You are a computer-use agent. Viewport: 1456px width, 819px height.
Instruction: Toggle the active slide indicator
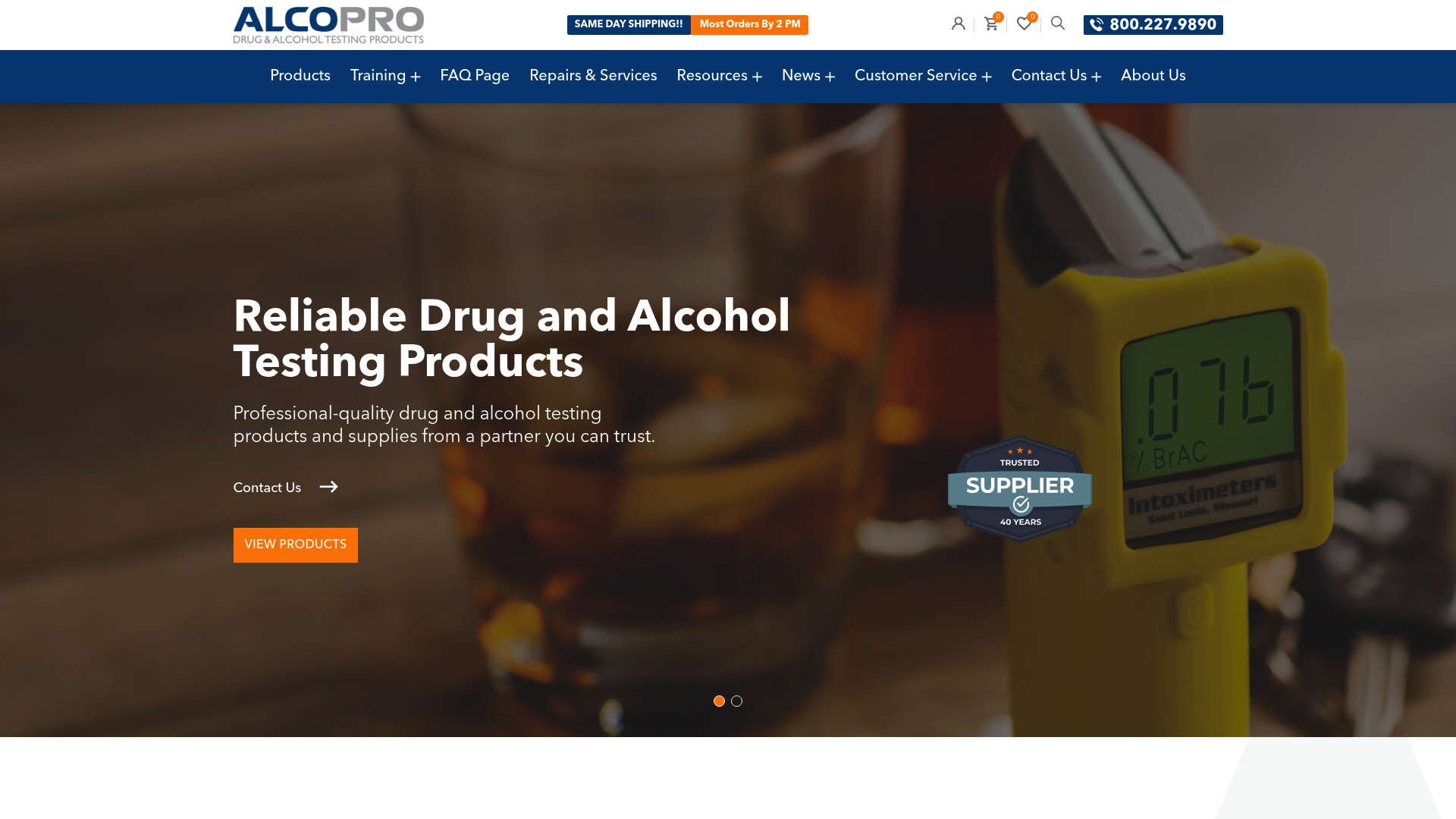(719, 701)
